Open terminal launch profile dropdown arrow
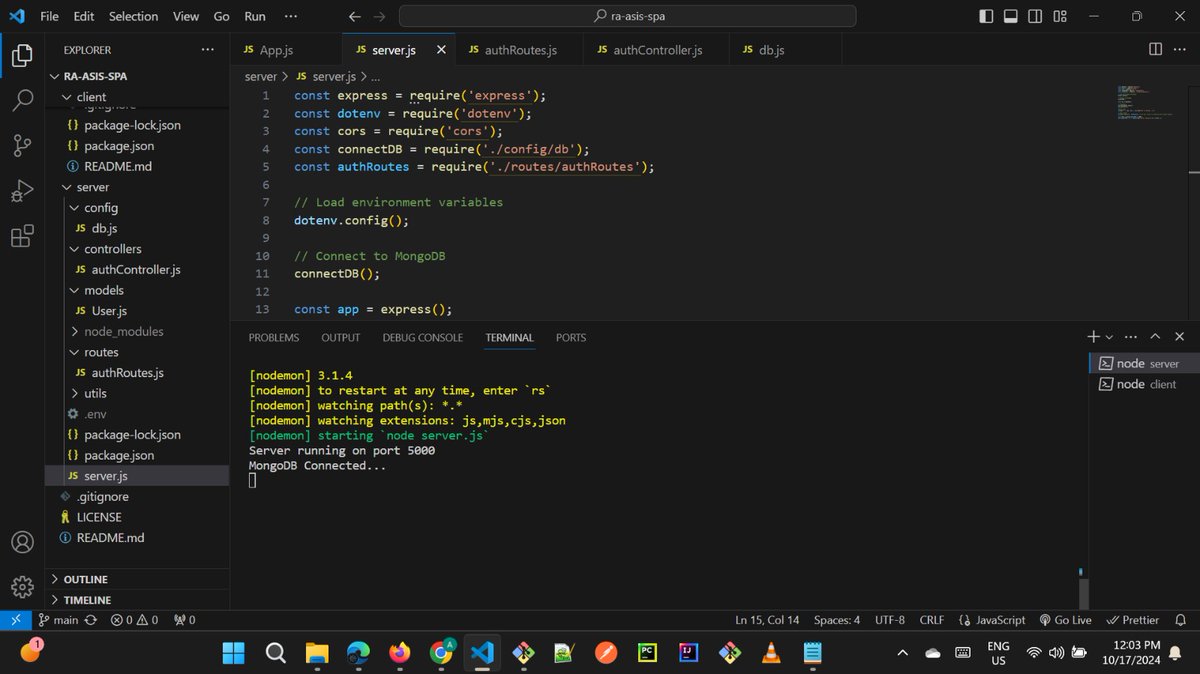1200x674 pixels. (1109, 338)
